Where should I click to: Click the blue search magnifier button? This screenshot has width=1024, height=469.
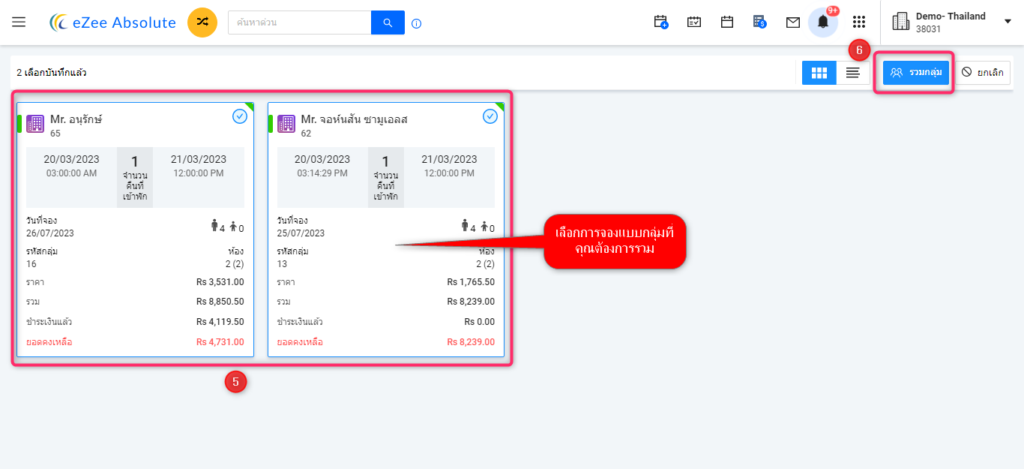[x=388, y=23]
